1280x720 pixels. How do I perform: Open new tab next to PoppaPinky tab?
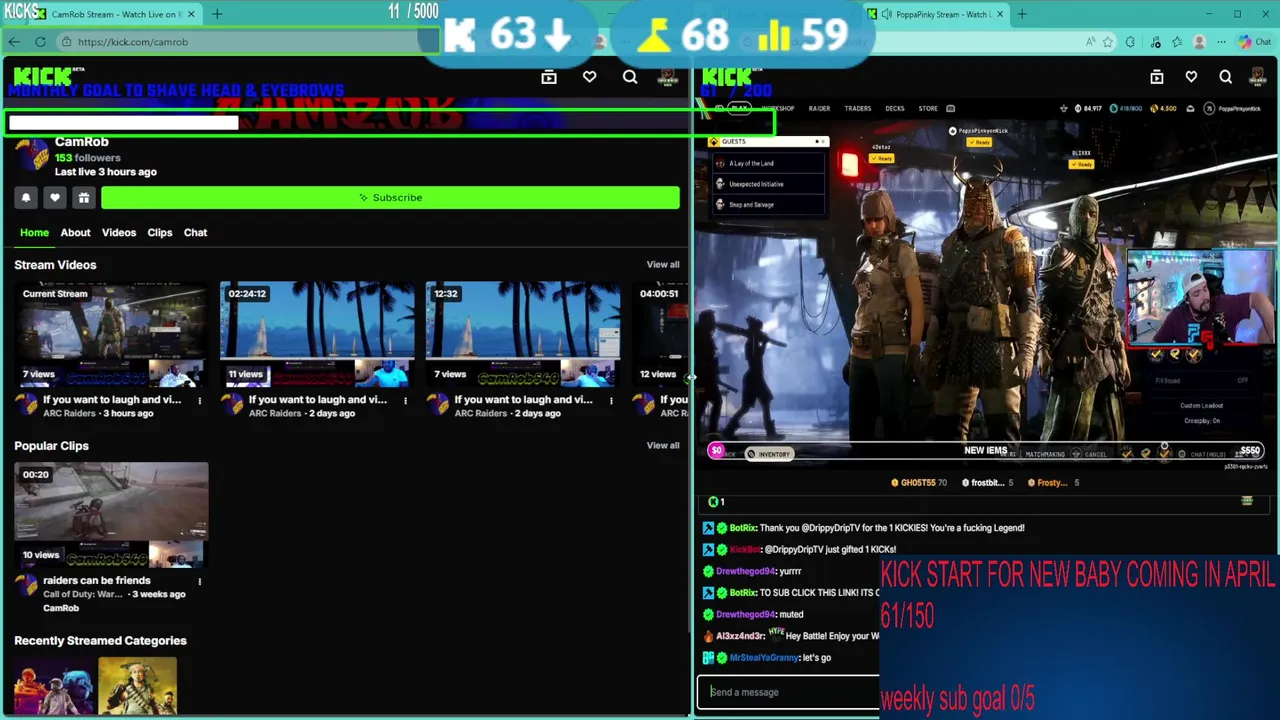coord(1023,14)
